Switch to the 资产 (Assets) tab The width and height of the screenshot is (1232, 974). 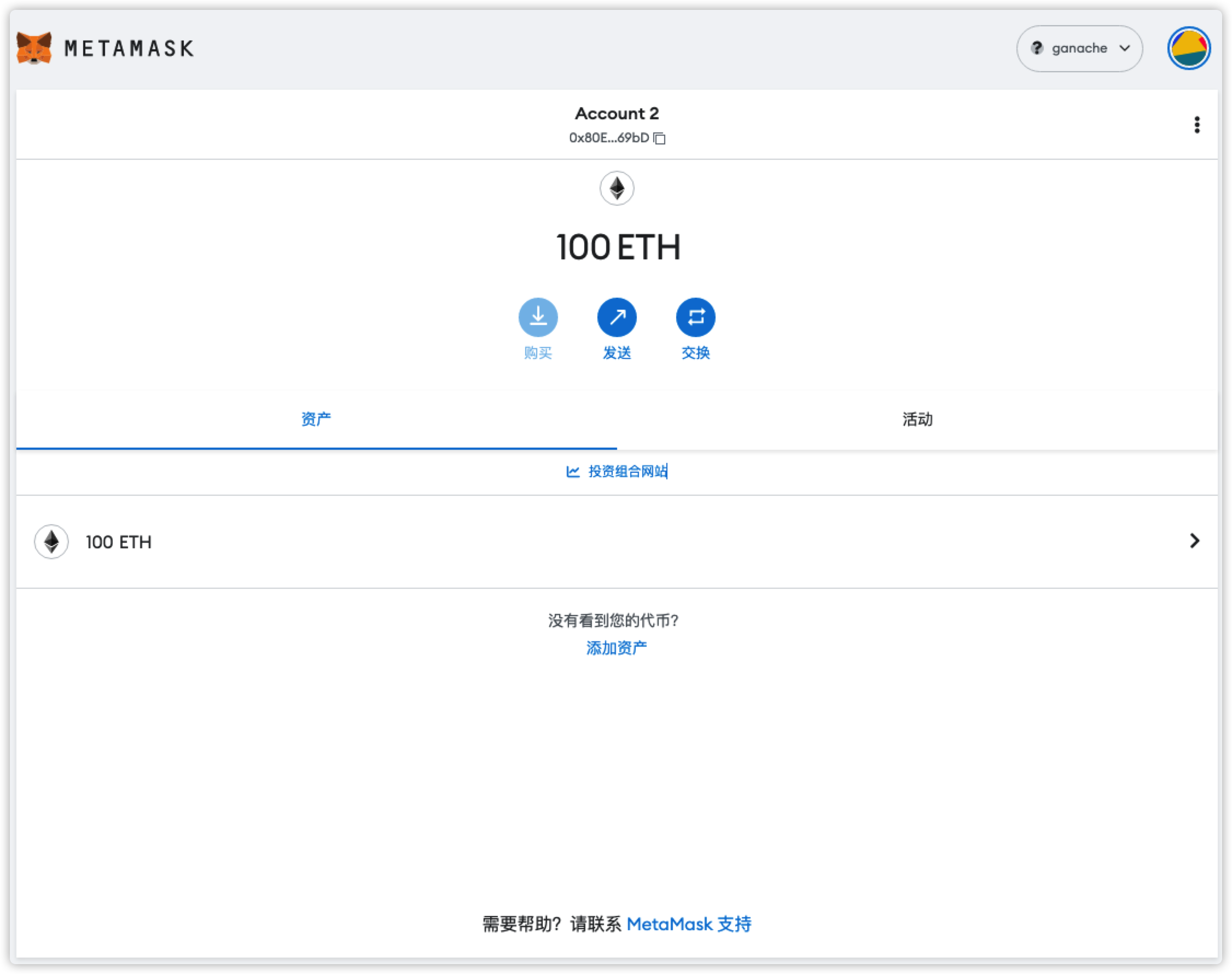coord(316,419)
